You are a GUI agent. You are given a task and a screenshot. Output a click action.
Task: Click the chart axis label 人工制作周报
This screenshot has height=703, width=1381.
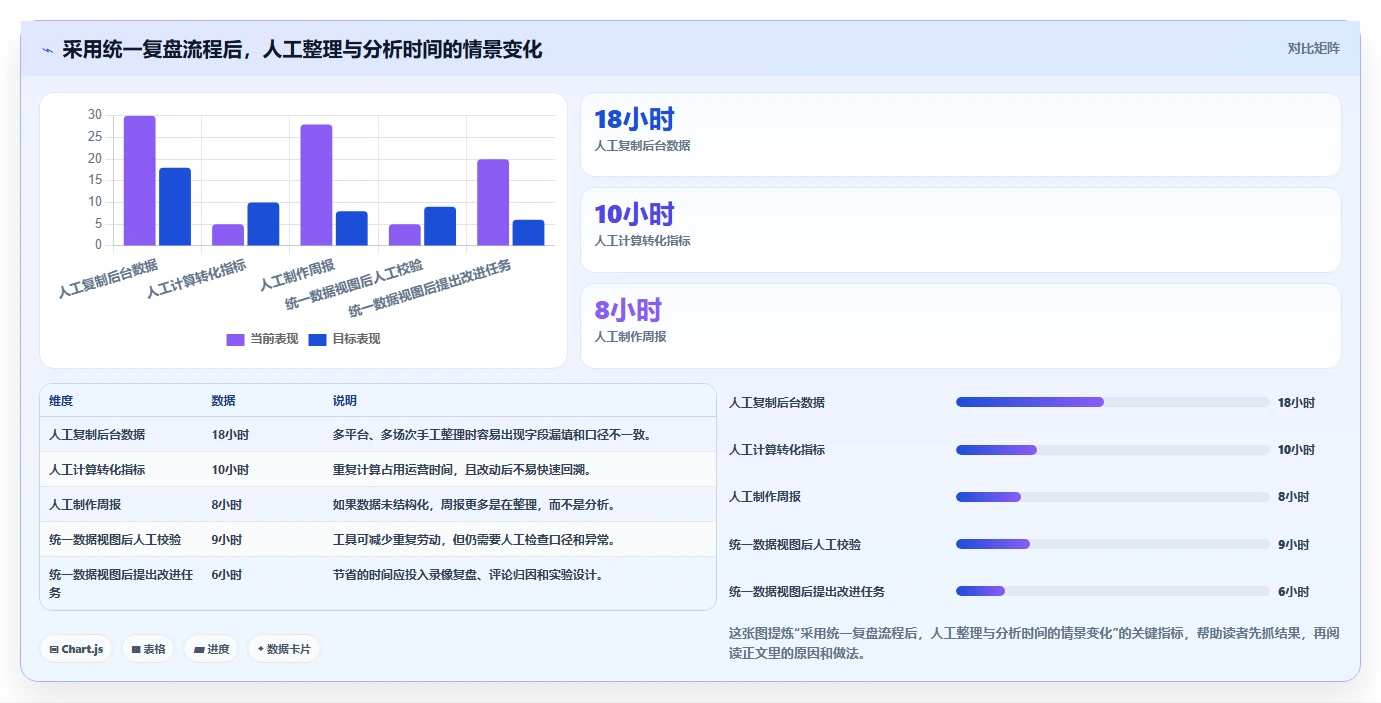297,274
